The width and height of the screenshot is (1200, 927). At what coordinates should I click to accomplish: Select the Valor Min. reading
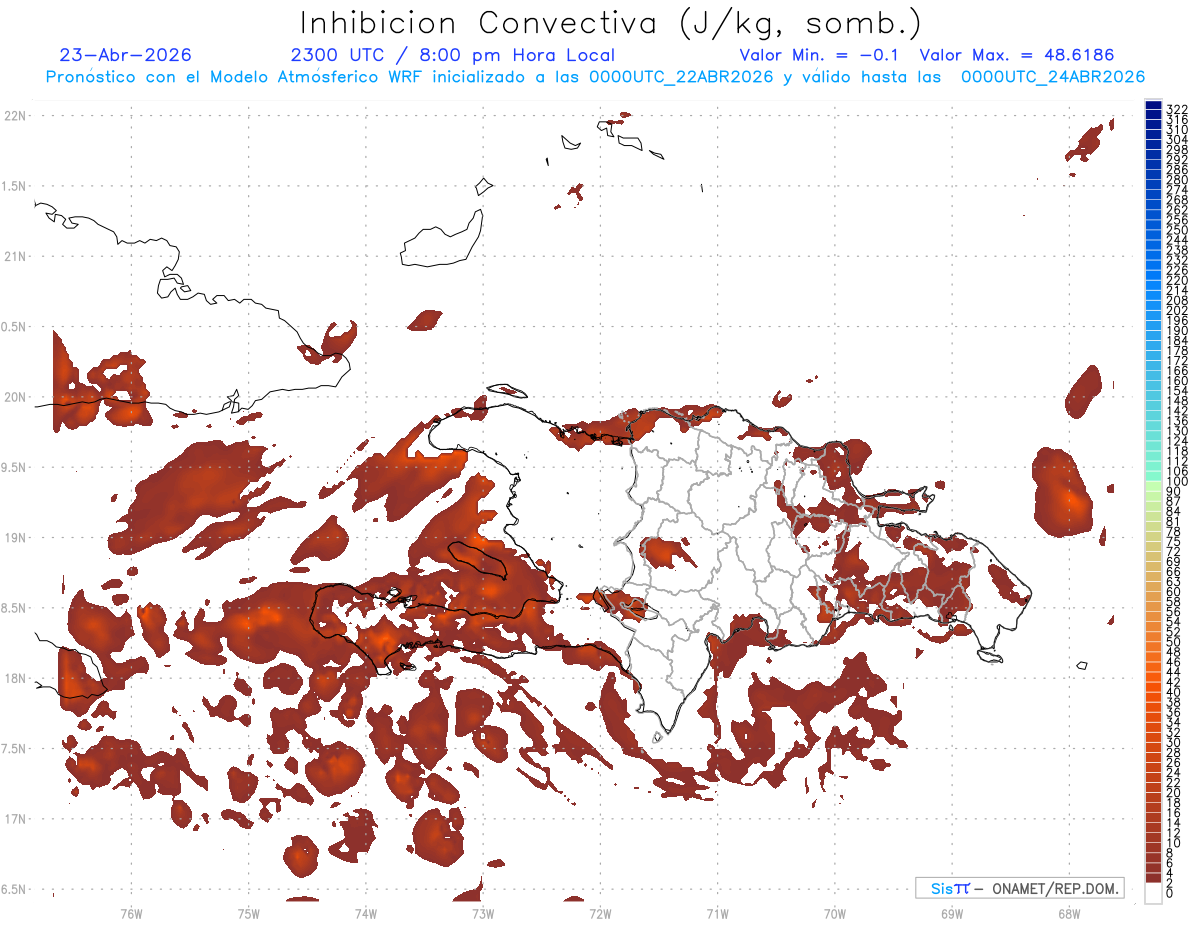(820, 55)
